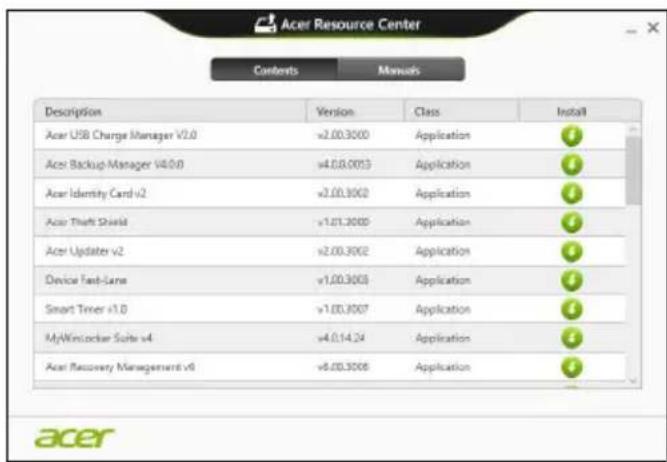
Task: Install MyWinLocker Suite v4
Action: [572, 338]
